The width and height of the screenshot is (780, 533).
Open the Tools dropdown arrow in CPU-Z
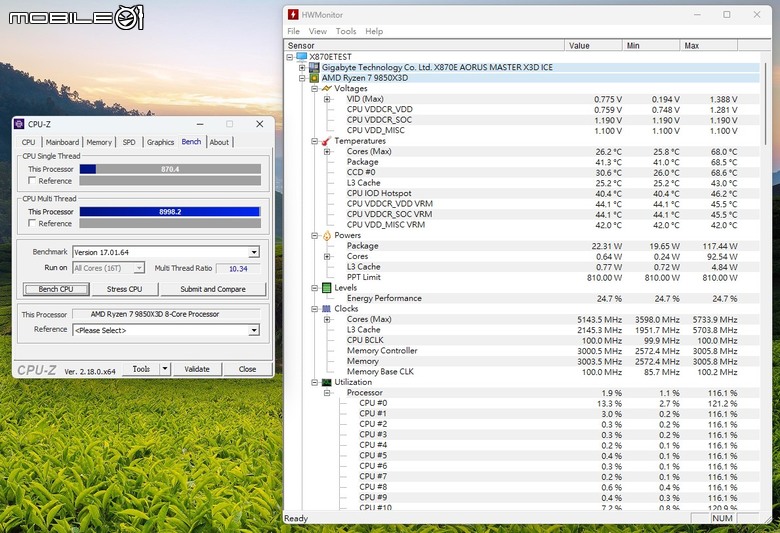165,369
